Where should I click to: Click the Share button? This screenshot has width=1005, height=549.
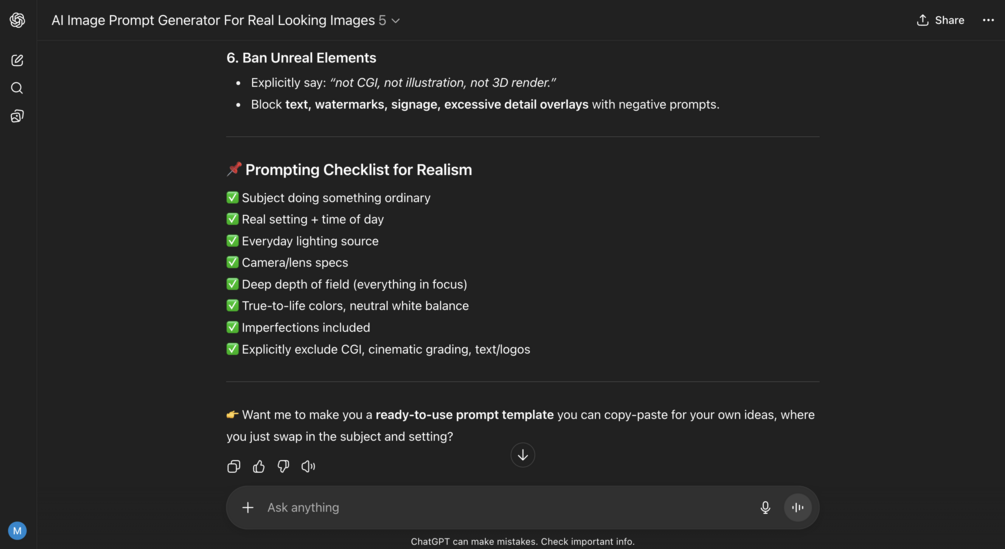click(x=940, y=20)
